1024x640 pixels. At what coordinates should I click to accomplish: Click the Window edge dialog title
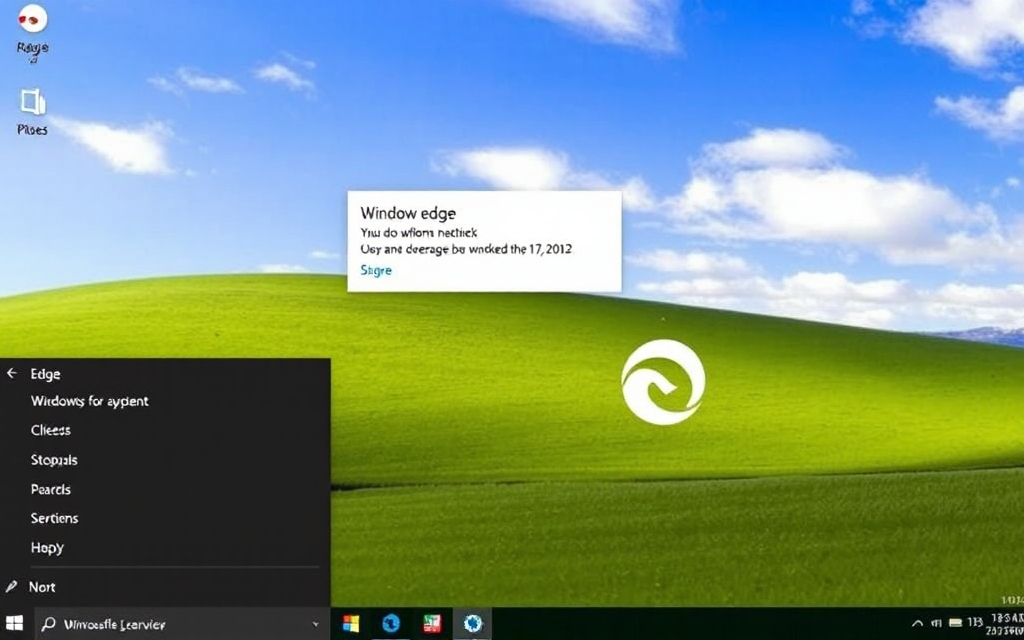(x=408, y=213)
